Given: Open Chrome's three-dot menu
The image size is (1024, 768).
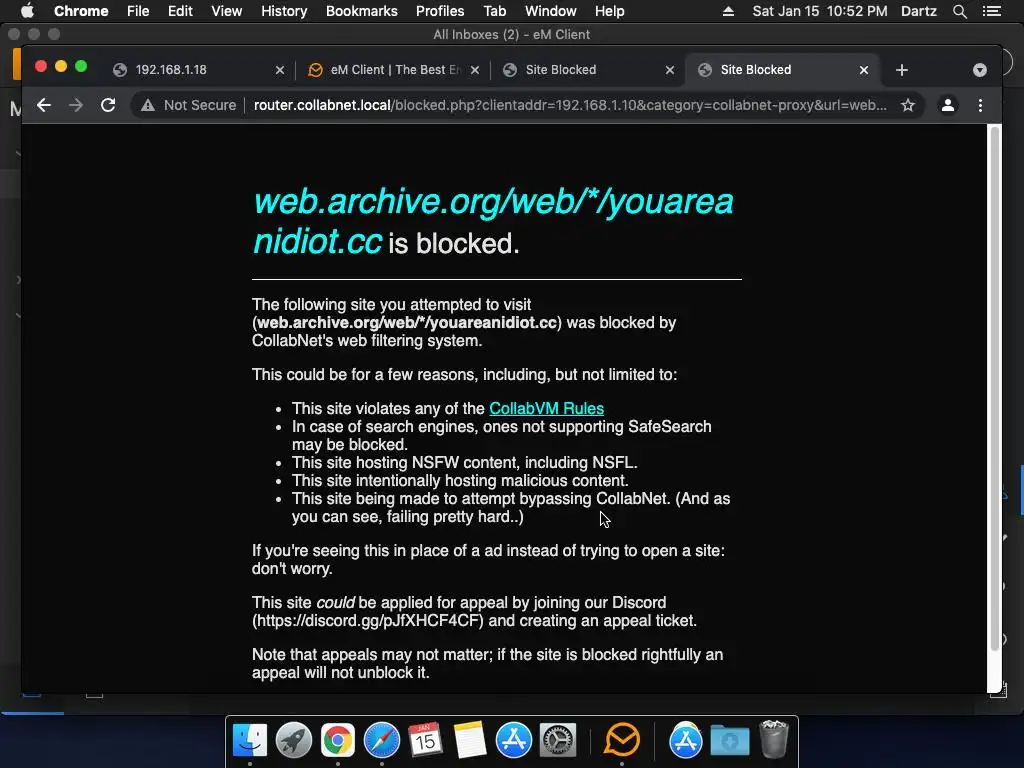Looking at the screenshot, I should click(x=980, y=105).
